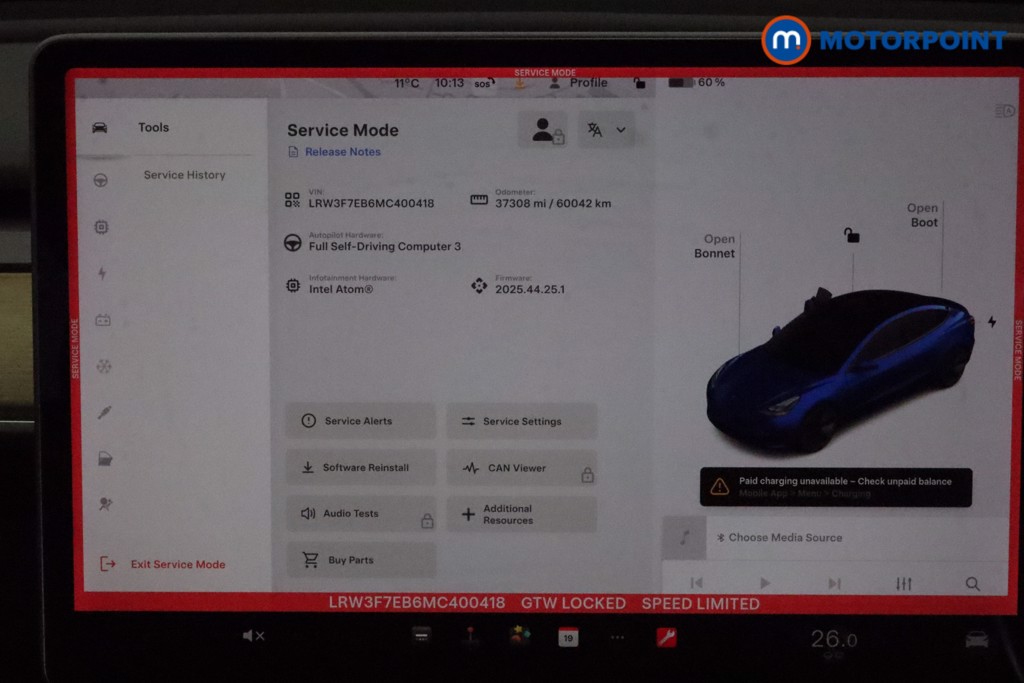Viewport: 1024px width, 683px height.
Task: Open the lightning bolt charging section
Action: pos(101,274)
